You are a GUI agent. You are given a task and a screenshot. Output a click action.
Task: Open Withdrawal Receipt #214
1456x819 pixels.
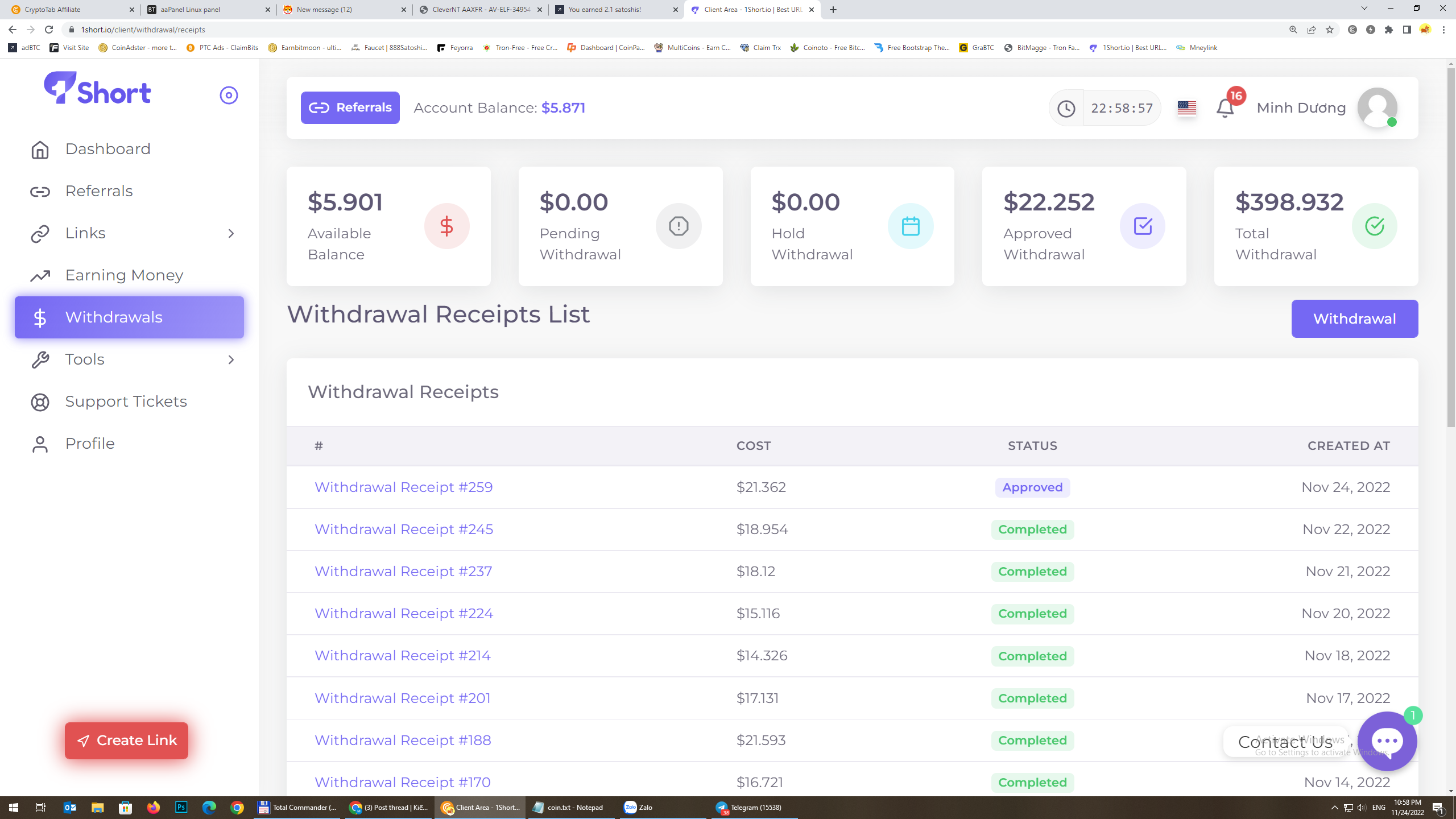[x=402, y=656]
